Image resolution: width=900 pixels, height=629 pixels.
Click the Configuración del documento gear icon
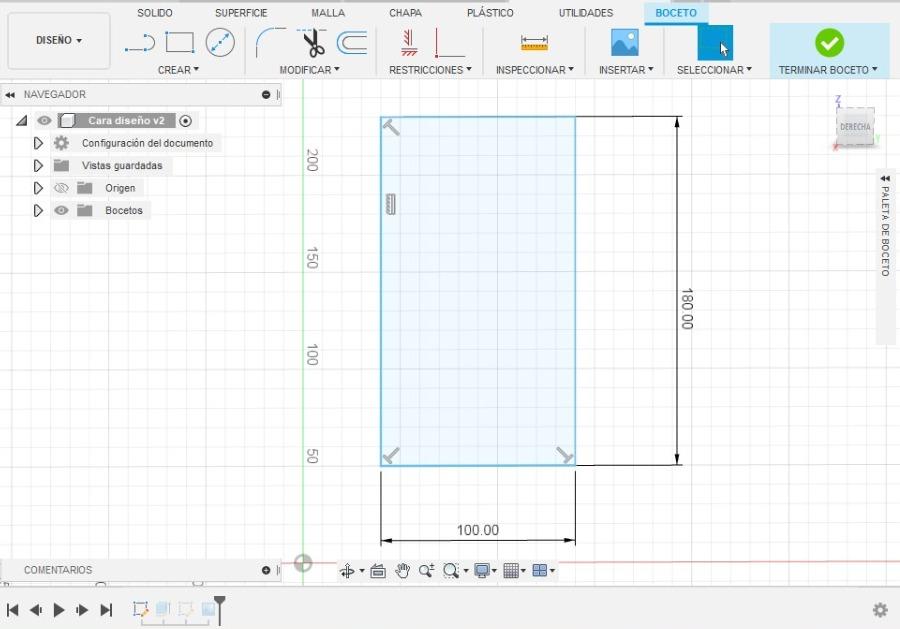click(x=61, y=143)
